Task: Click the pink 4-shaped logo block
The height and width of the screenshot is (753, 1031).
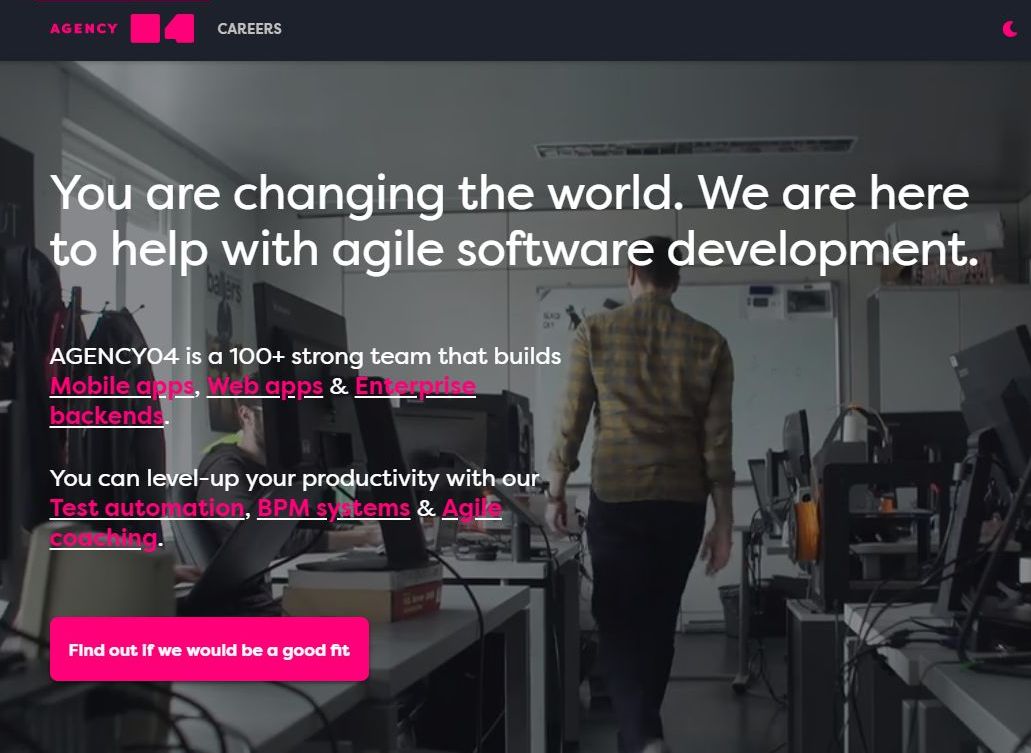Action: pos(180,29)
